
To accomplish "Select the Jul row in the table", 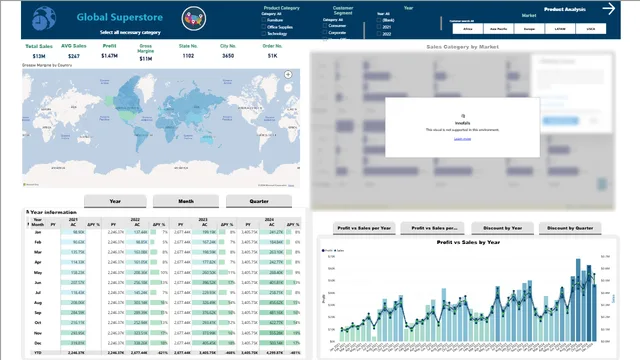I will [166, 293].
